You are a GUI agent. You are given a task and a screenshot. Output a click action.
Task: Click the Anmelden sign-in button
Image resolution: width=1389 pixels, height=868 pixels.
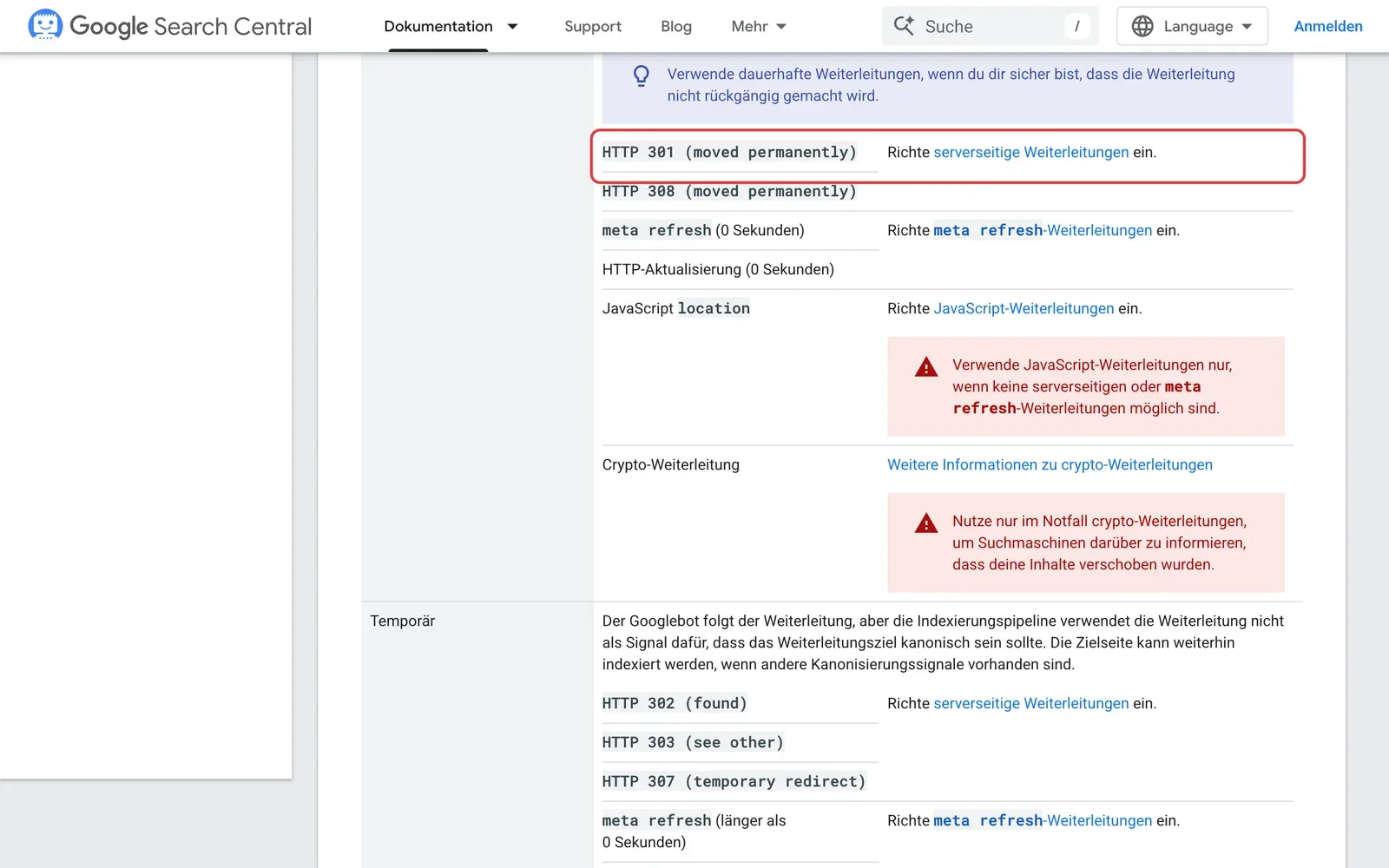tap(1328, 26)
